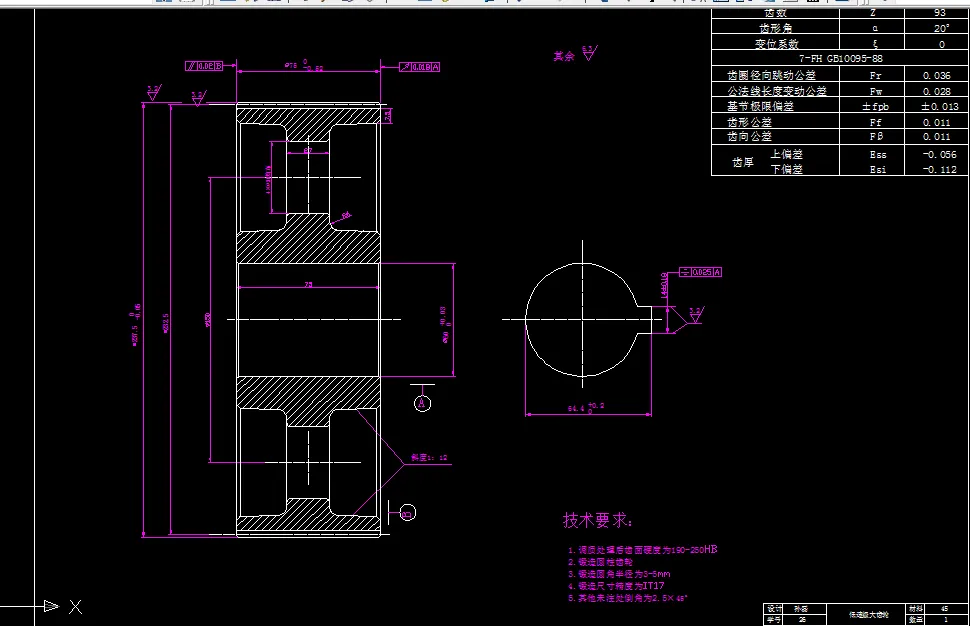The image size is (970, 626).
Task: Click the 齿向公差 label
Action: click(749, 136)
